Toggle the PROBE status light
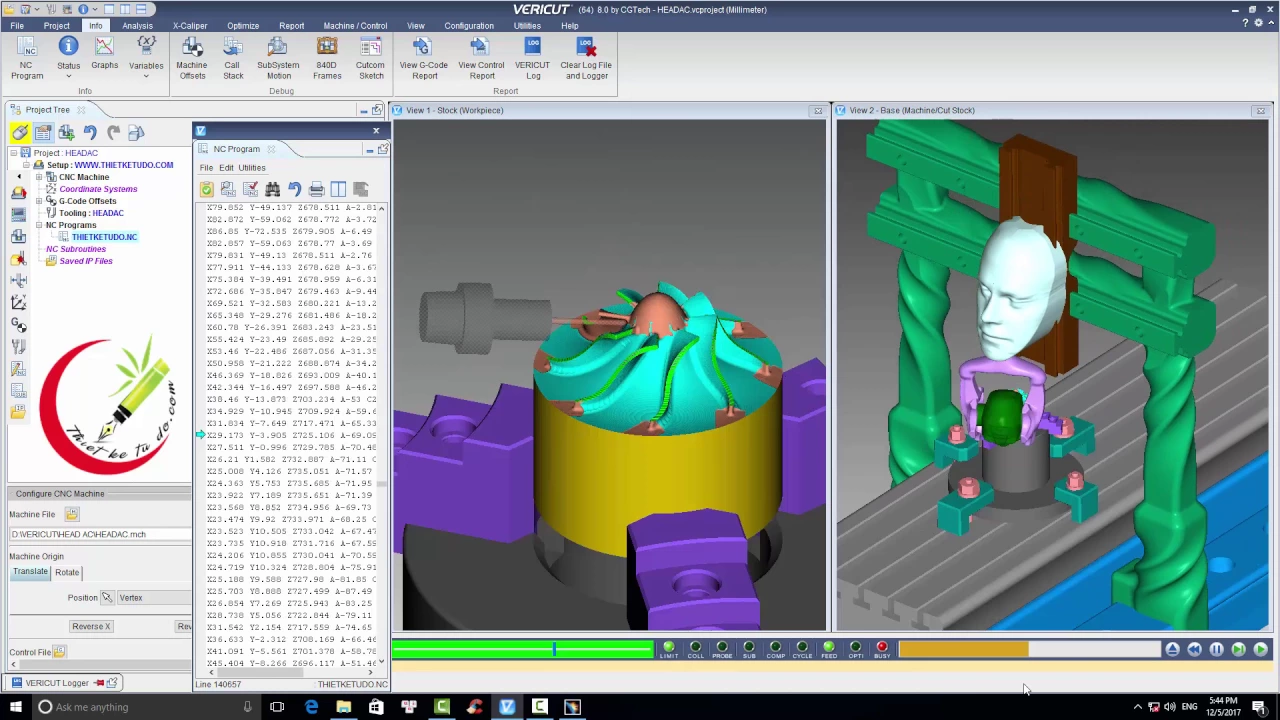The width and height of the screenshot is (1280, 720). tap(722, 650)
